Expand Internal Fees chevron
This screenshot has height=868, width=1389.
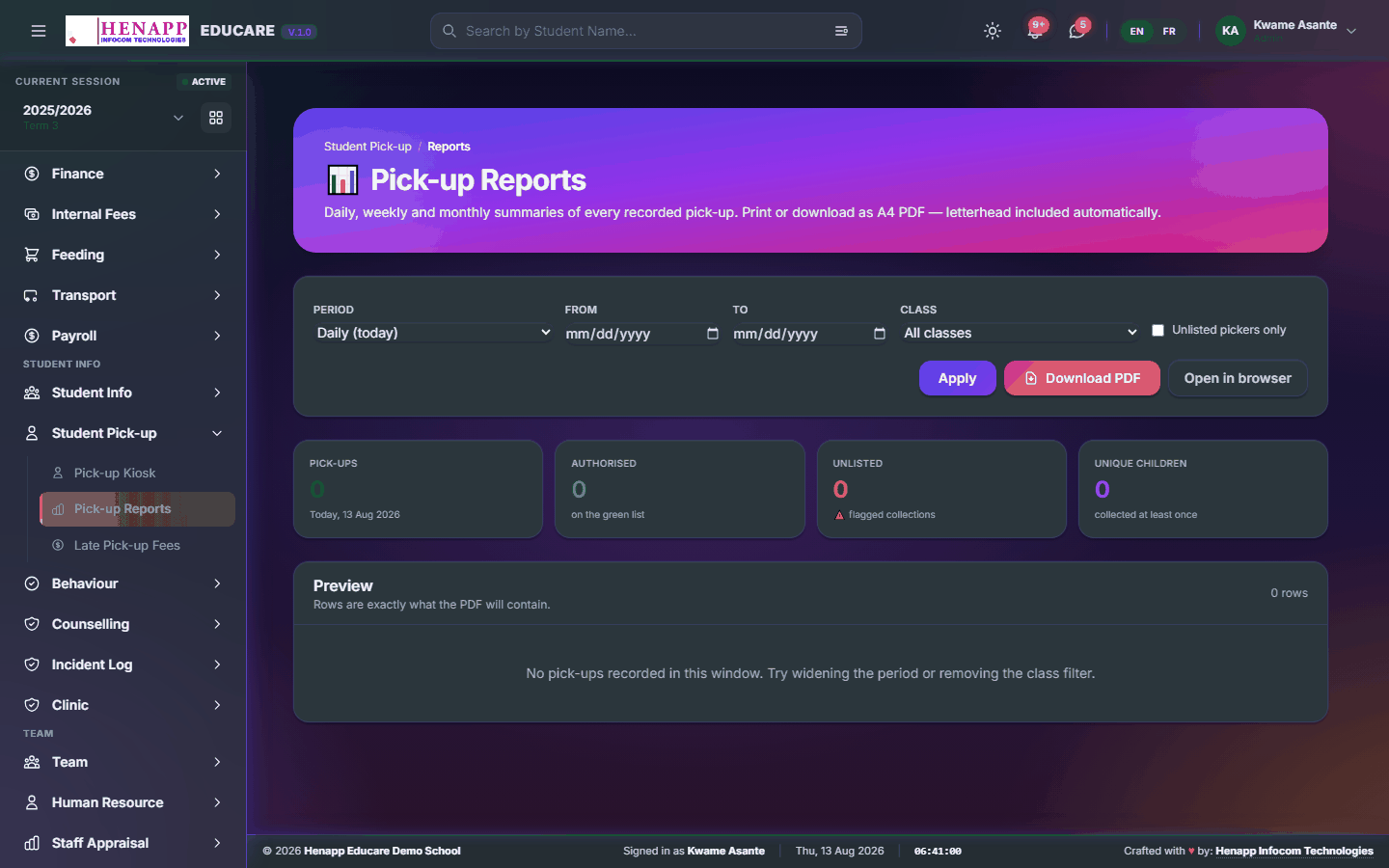pos(217,214)
